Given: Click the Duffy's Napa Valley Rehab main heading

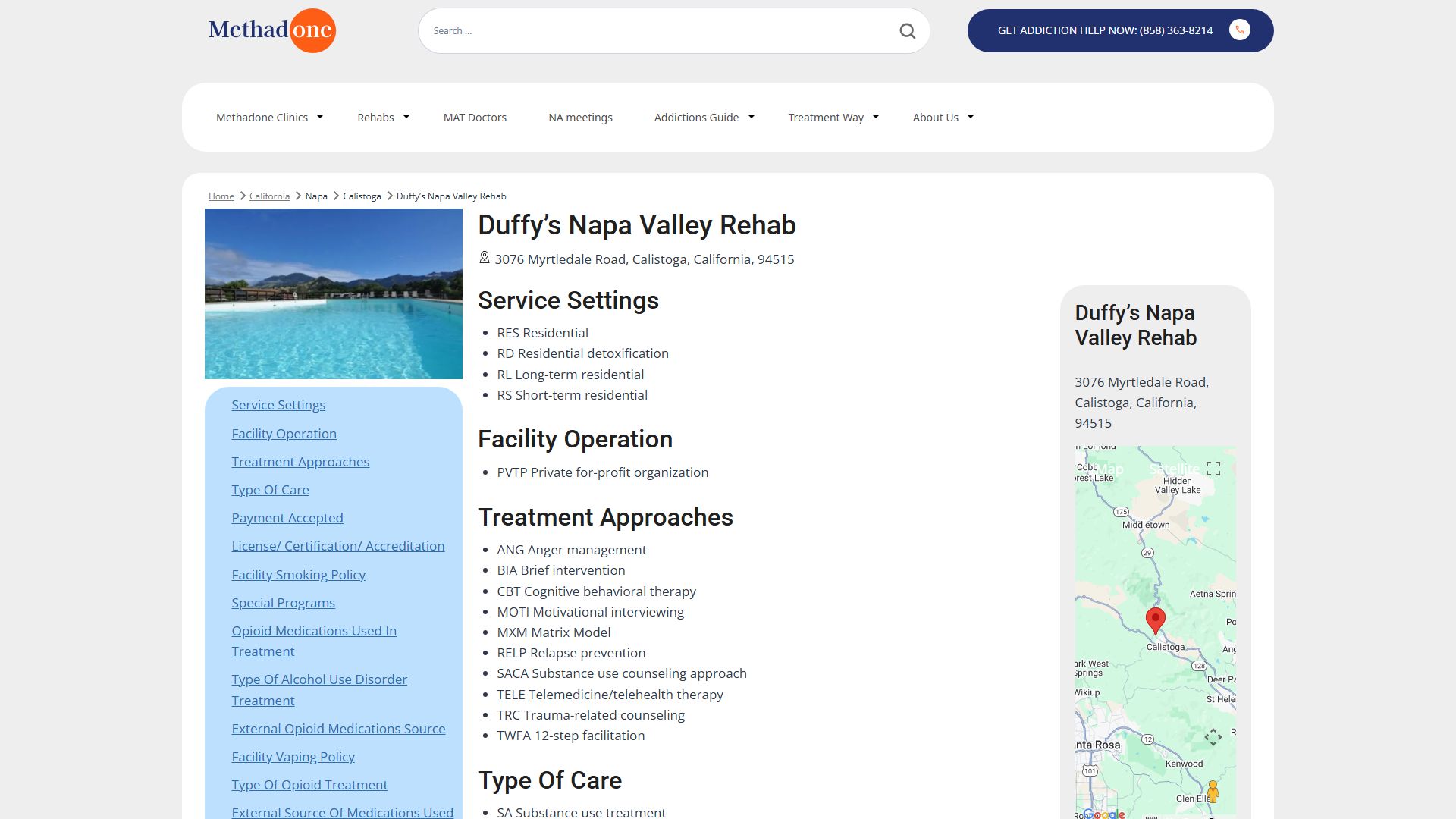Looking at the screenshot, I should tap(637, 225).
